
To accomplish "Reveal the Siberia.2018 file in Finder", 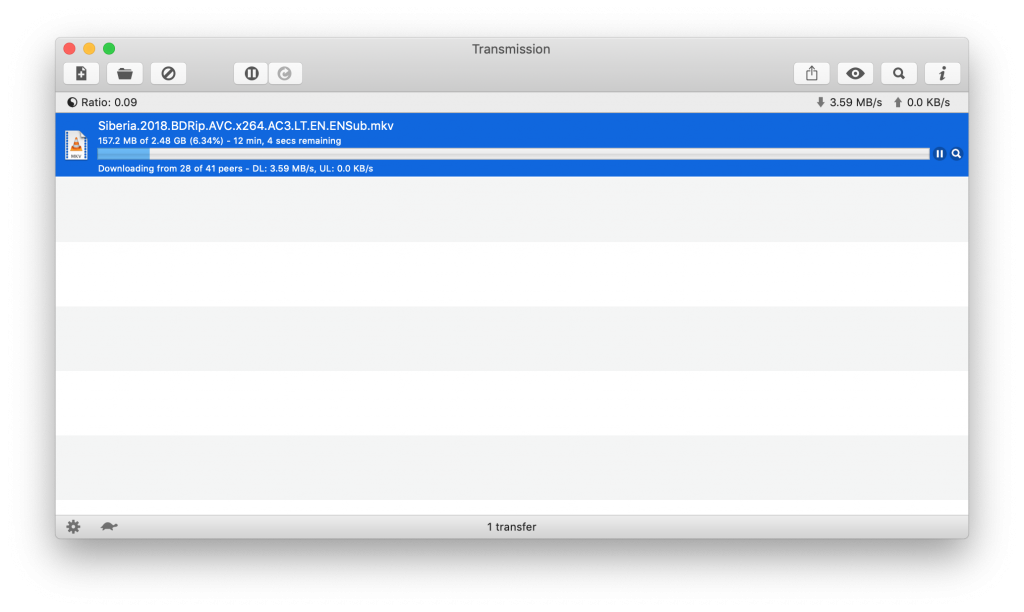I will [956, 154].
